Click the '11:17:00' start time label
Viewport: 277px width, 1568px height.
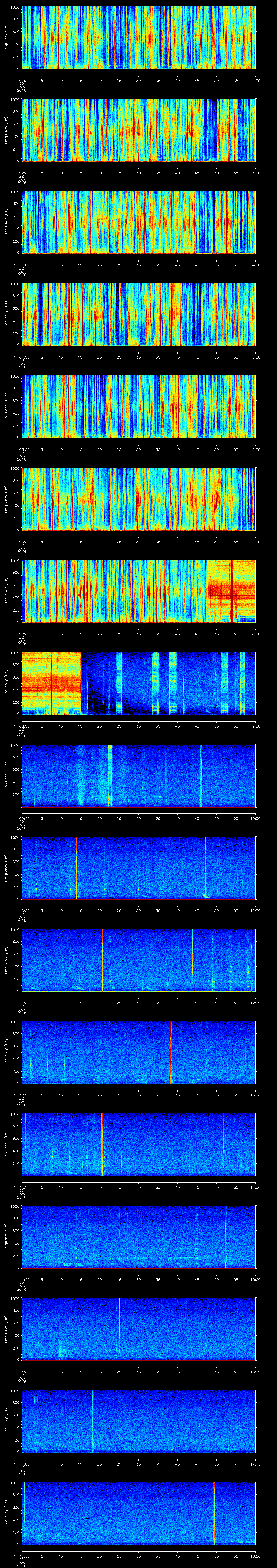(22, 1556)
